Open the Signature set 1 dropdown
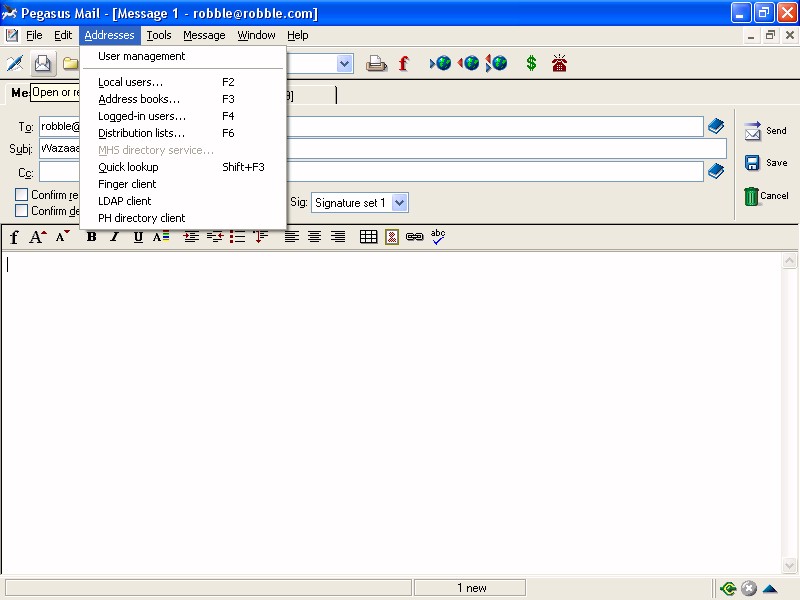 click(399, 203)
